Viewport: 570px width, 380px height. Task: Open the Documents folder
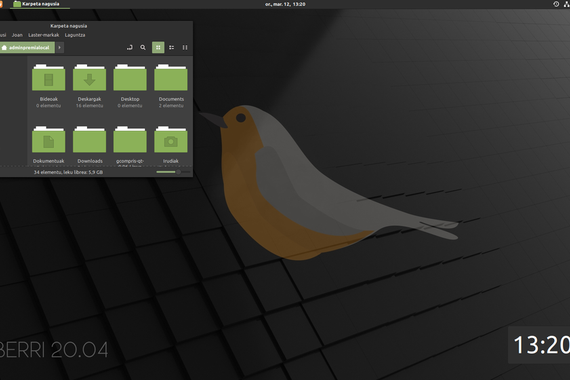point(171,77)
